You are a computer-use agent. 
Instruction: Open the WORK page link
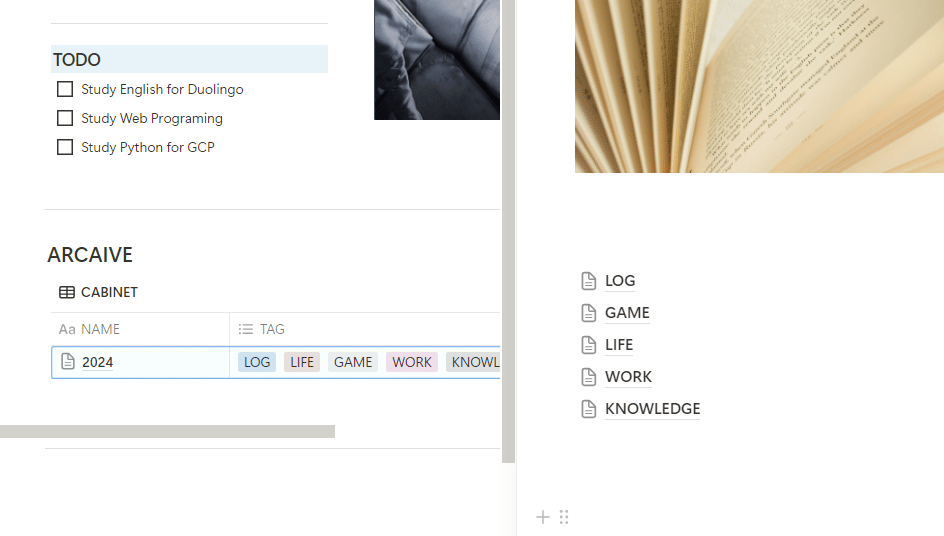coord(629,376)
